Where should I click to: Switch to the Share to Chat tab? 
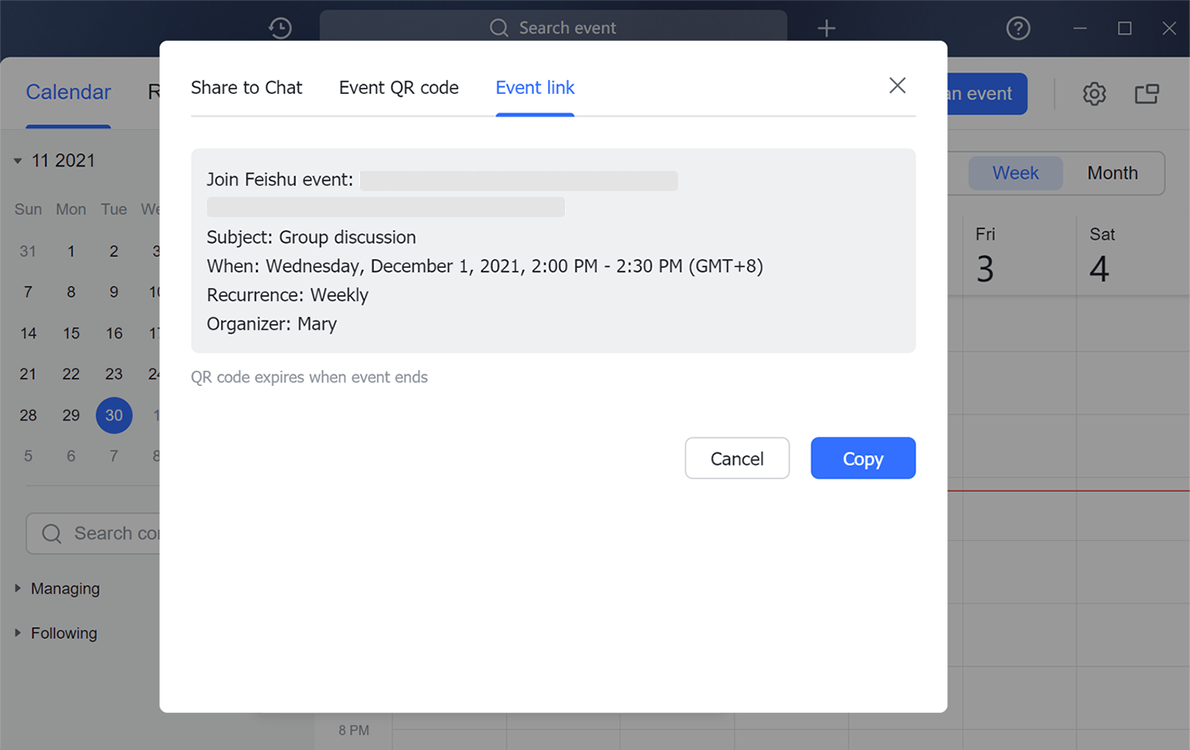coord(246,87)
